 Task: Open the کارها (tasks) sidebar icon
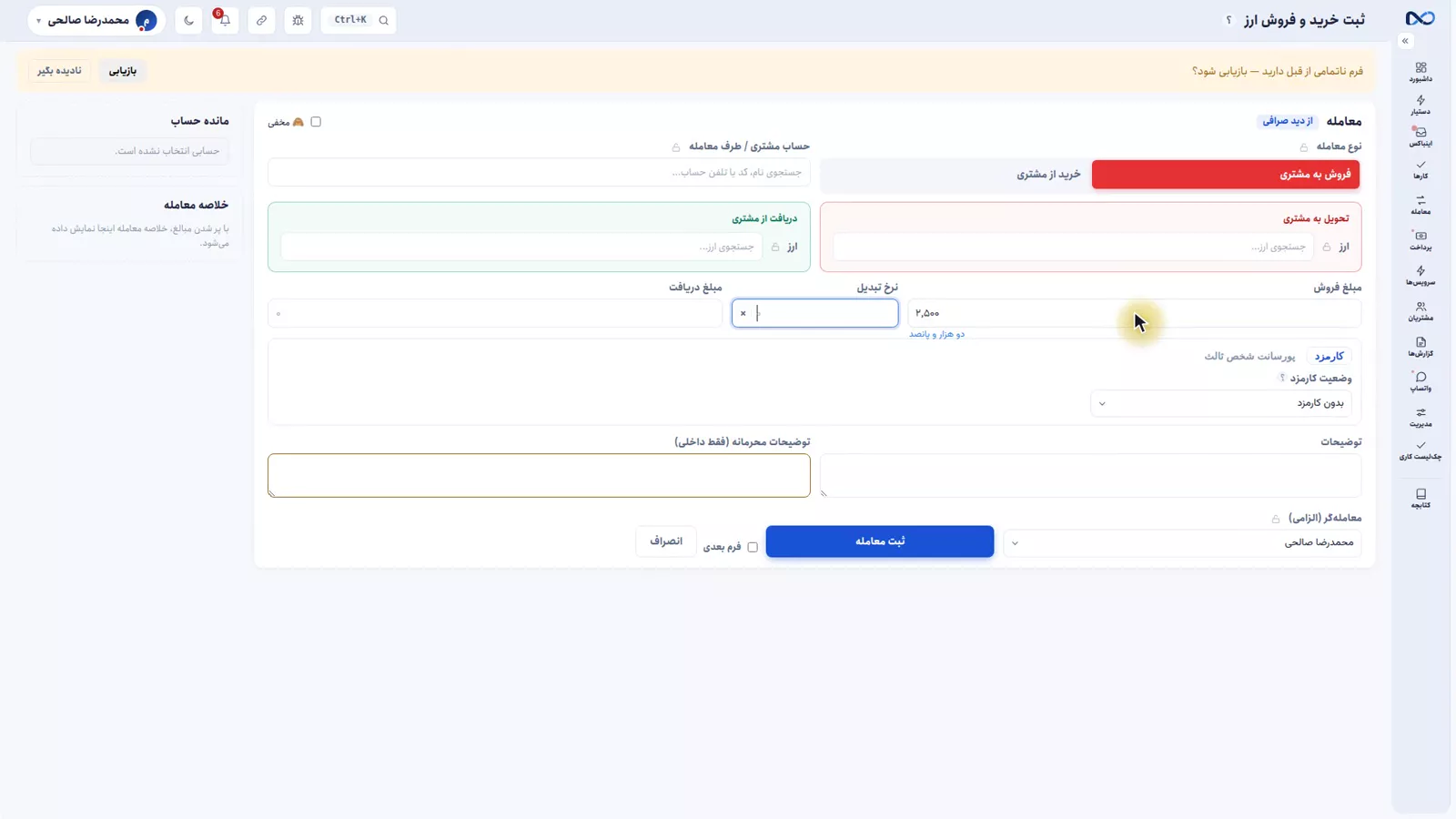1421,170
